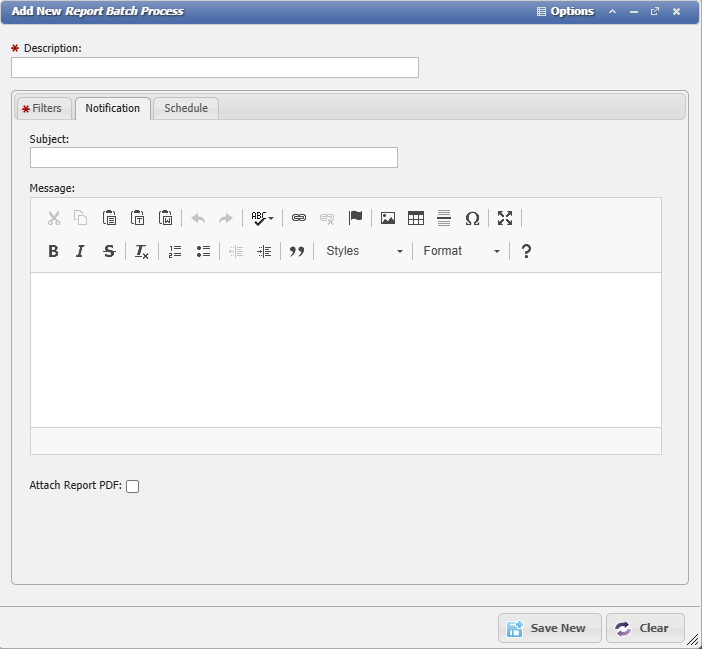Insert an image into the message
The image size is (702, 649).
coord(388,218)
